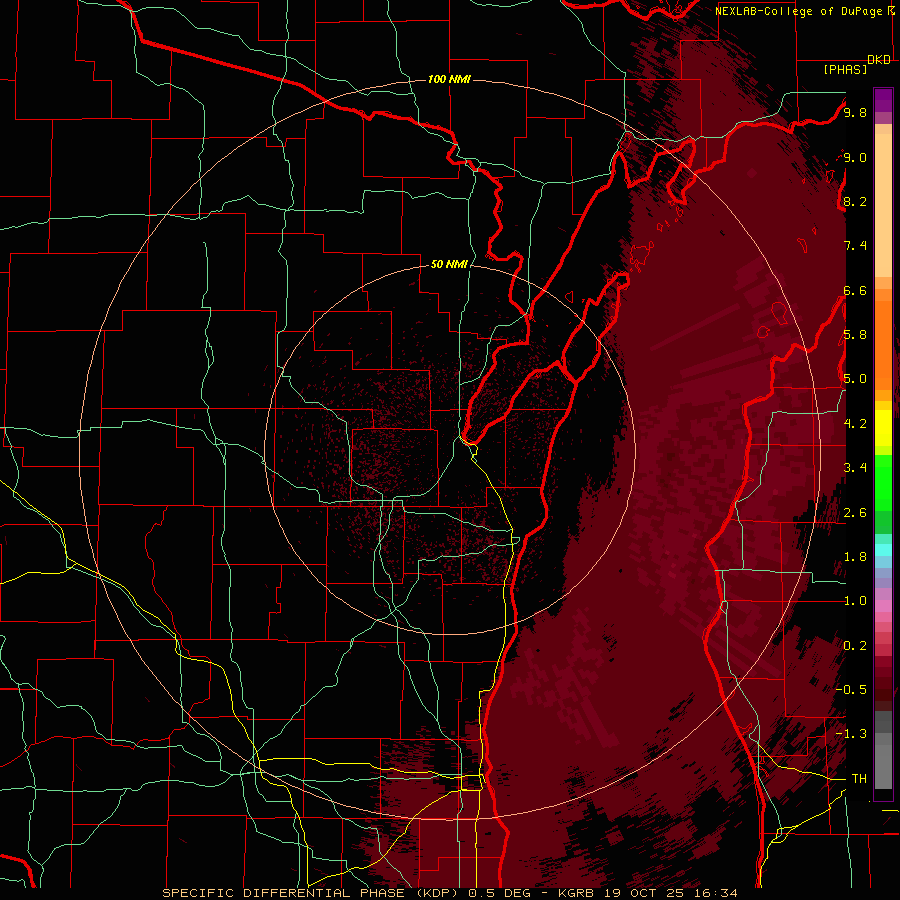Pick the pink segment of the color bar
The width and height of the screenshot is (900, 900).
[883, 606]
